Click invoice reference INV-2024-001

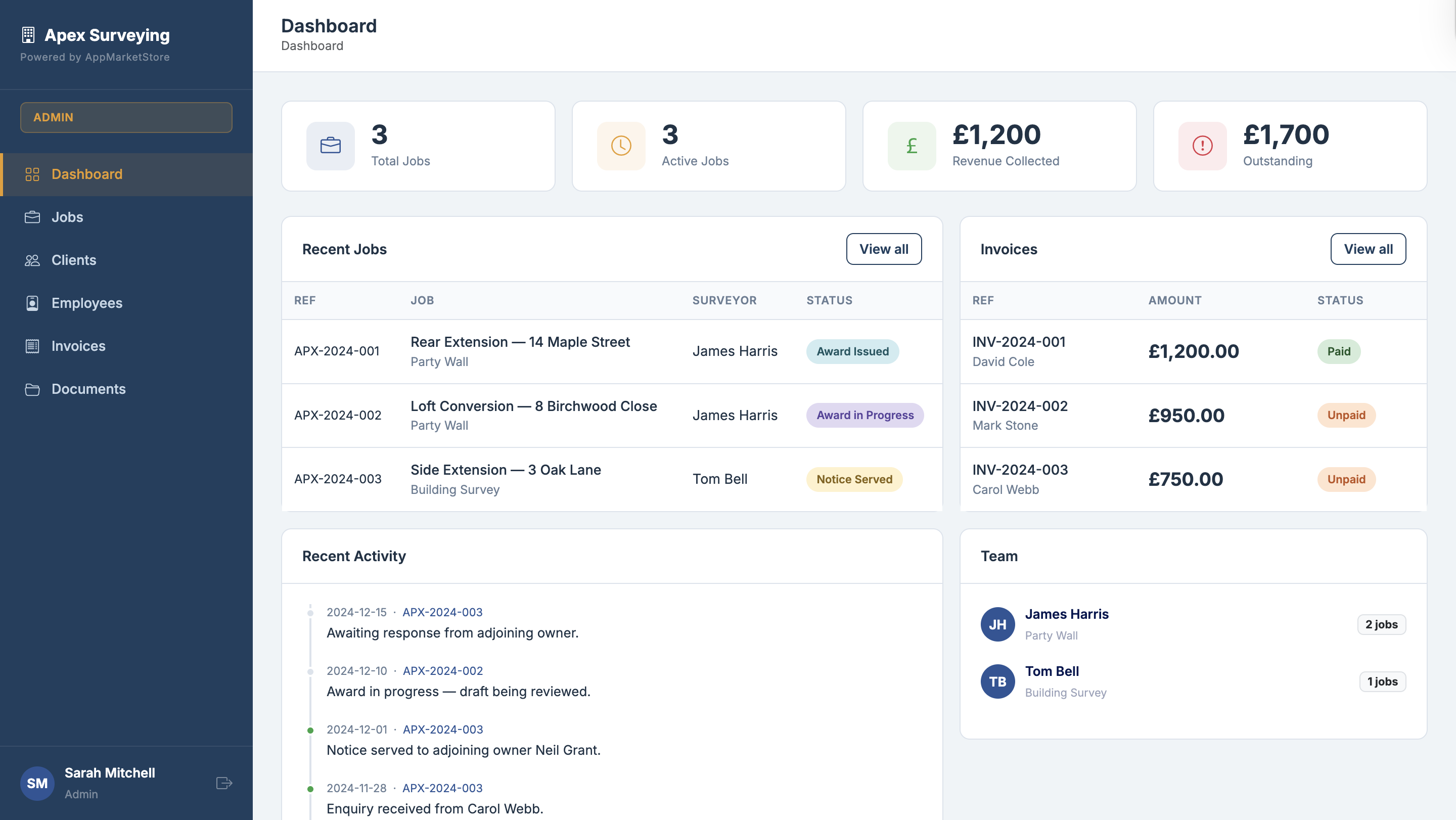1019,342
